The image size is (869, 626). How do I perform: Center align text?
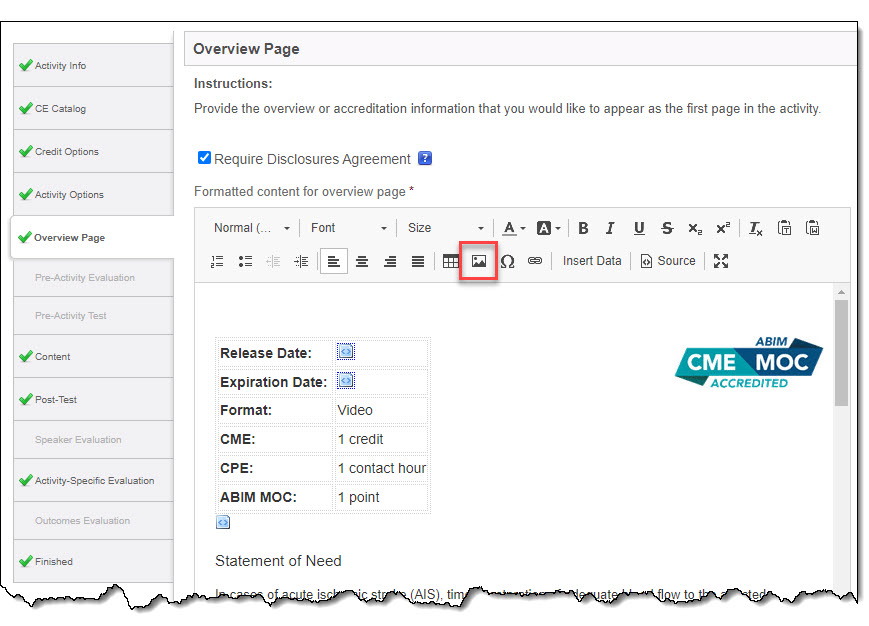pos(362,261)
